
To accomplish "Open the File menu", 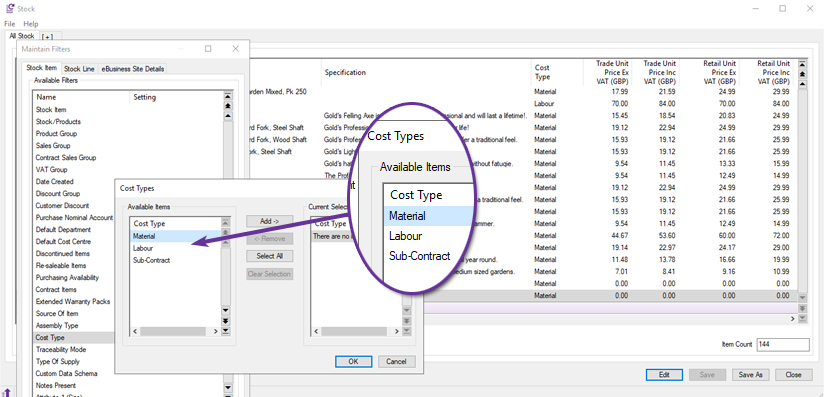I will [10, 24].
